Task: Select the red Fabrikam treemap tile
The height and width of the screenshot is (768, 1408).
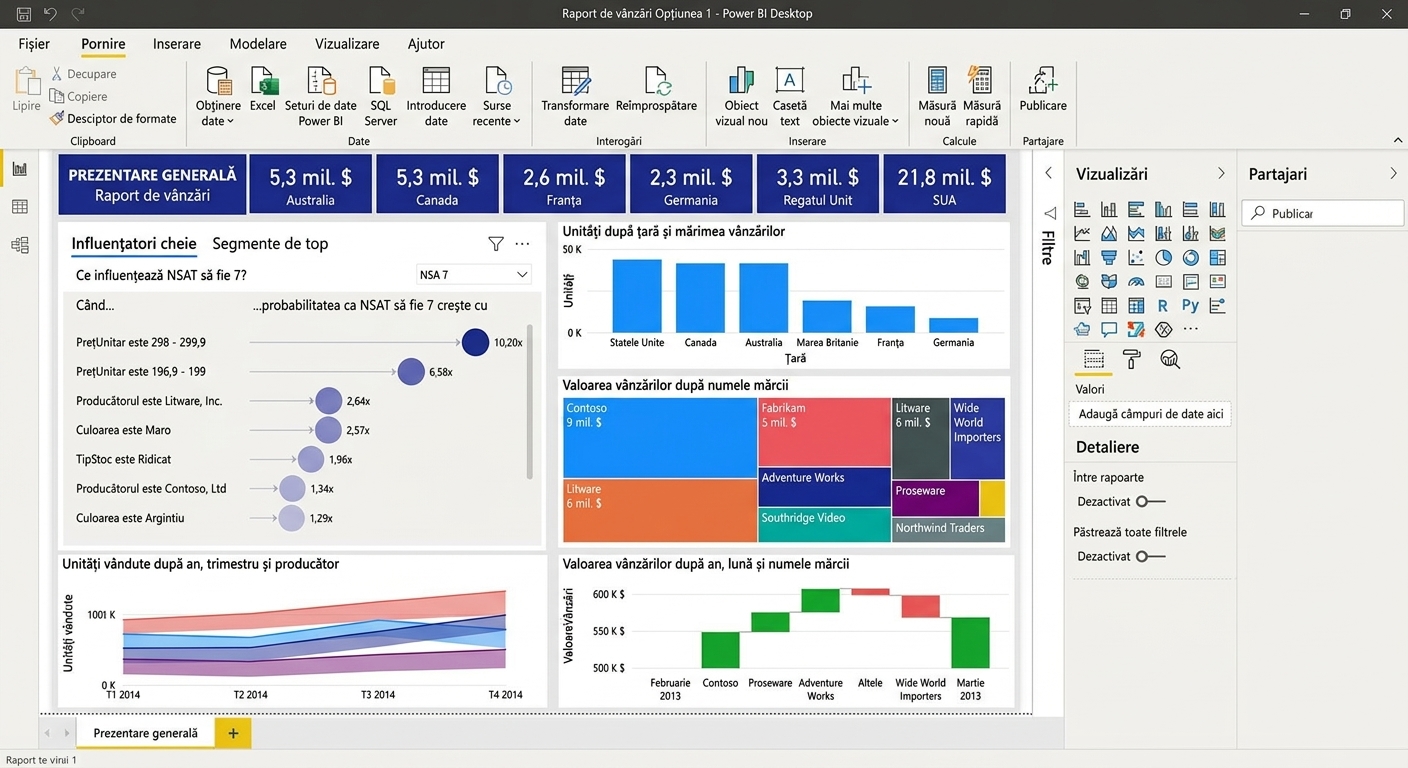Action: click(x=824, y=432)
